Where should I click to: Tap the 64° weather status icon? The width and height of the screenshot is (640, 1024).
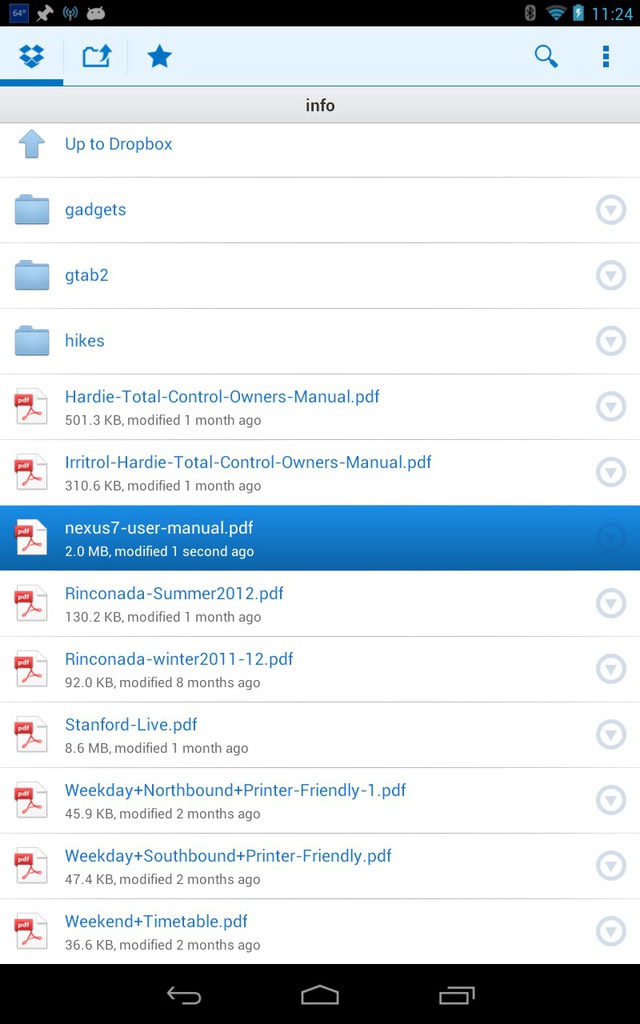18,13
